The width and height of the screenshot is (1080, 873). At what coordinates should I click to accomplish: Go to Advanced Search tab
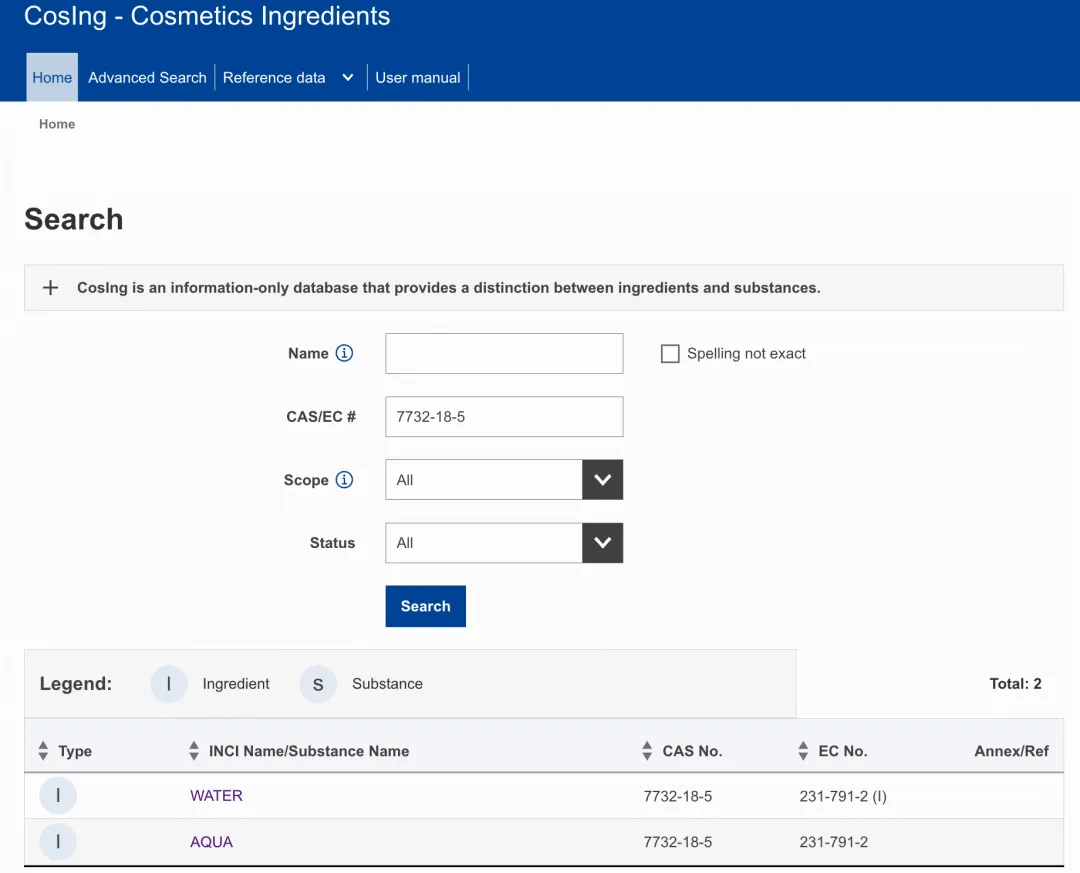click(147, 78)
